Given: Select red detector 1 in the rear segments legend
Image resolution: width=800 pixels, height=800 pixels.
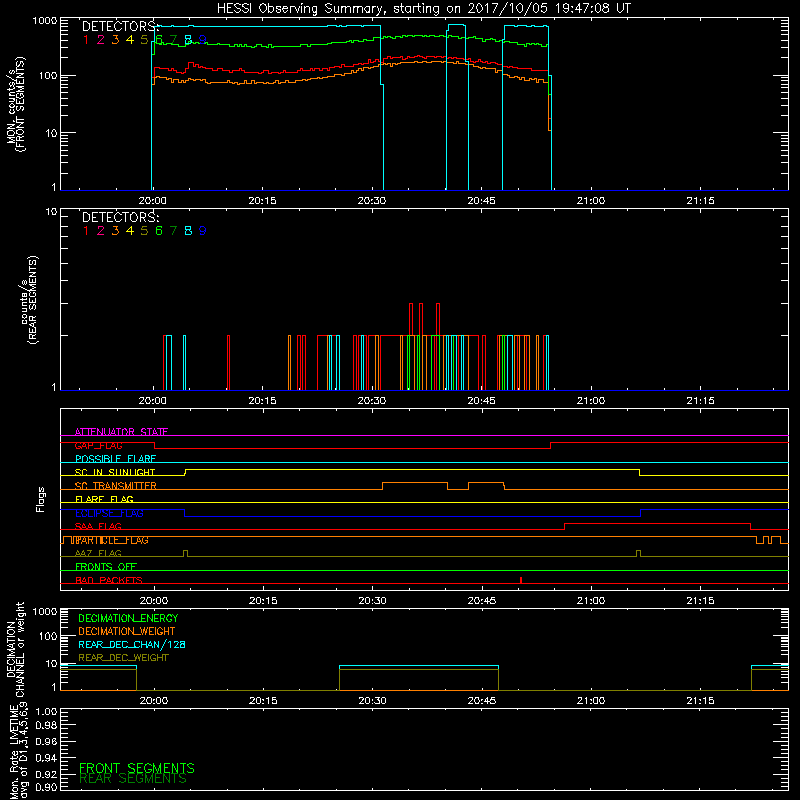Looking at the screenshot, I should click(86, 231).
